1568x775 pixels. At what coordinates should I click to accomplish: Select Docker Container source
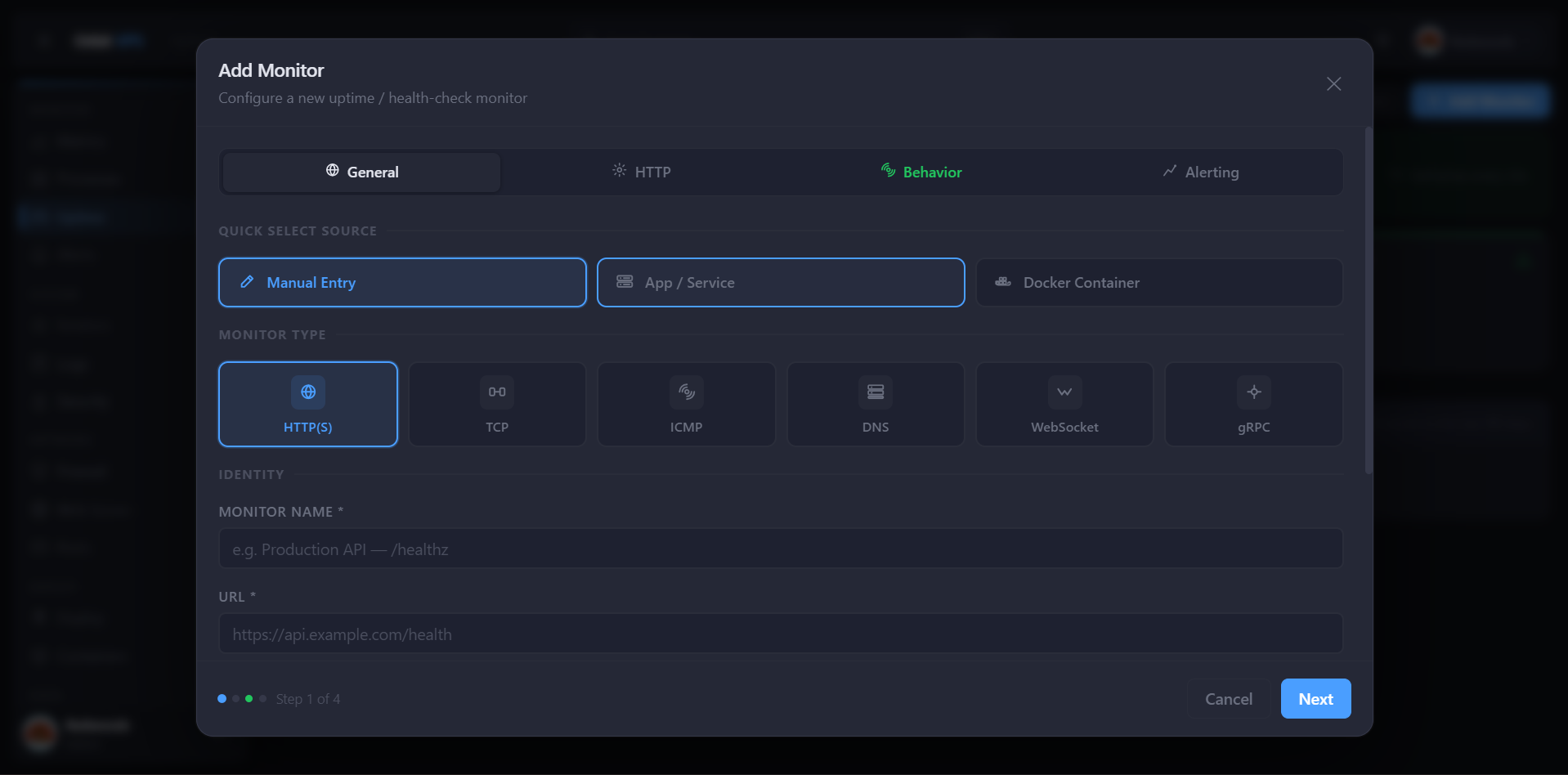(1159, 282)
